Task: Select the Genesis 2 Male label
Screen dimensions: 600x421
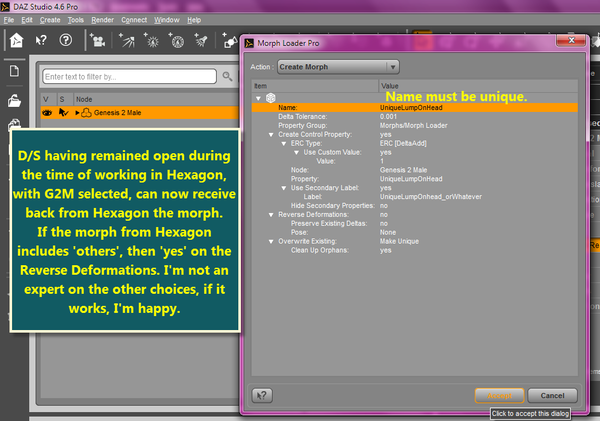Action: point(117,113)
